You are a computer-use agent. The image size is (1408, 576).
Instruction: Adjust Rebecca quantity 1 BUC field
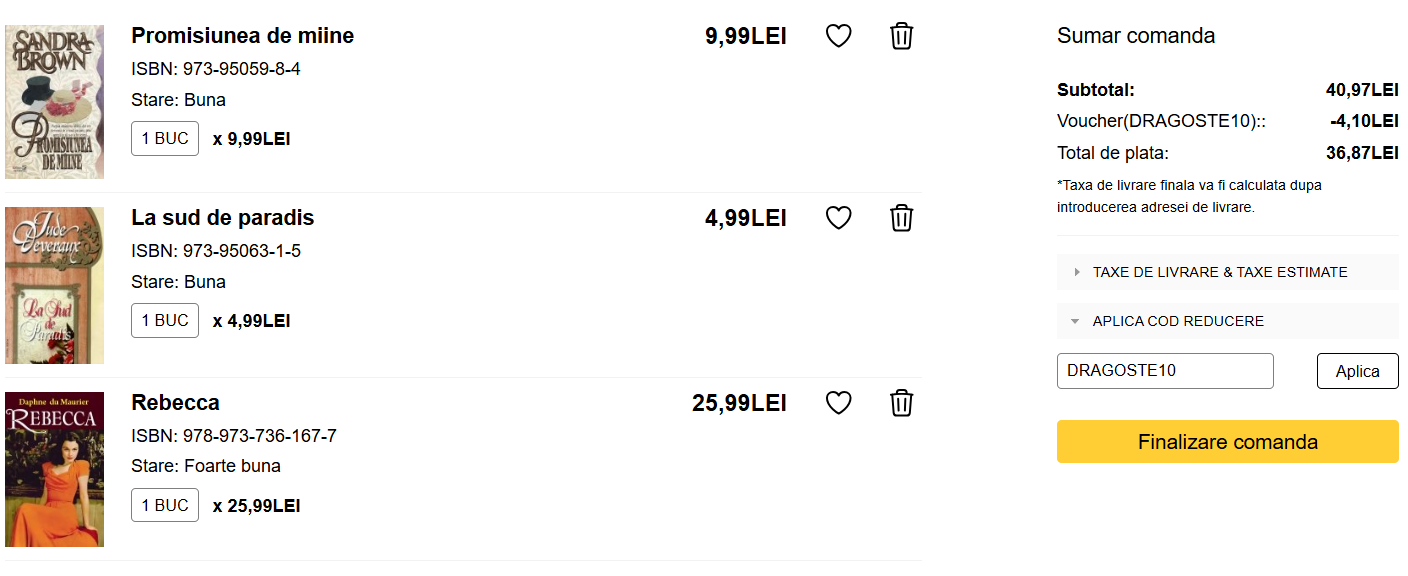pyautogui.click(x=165, y=505)
